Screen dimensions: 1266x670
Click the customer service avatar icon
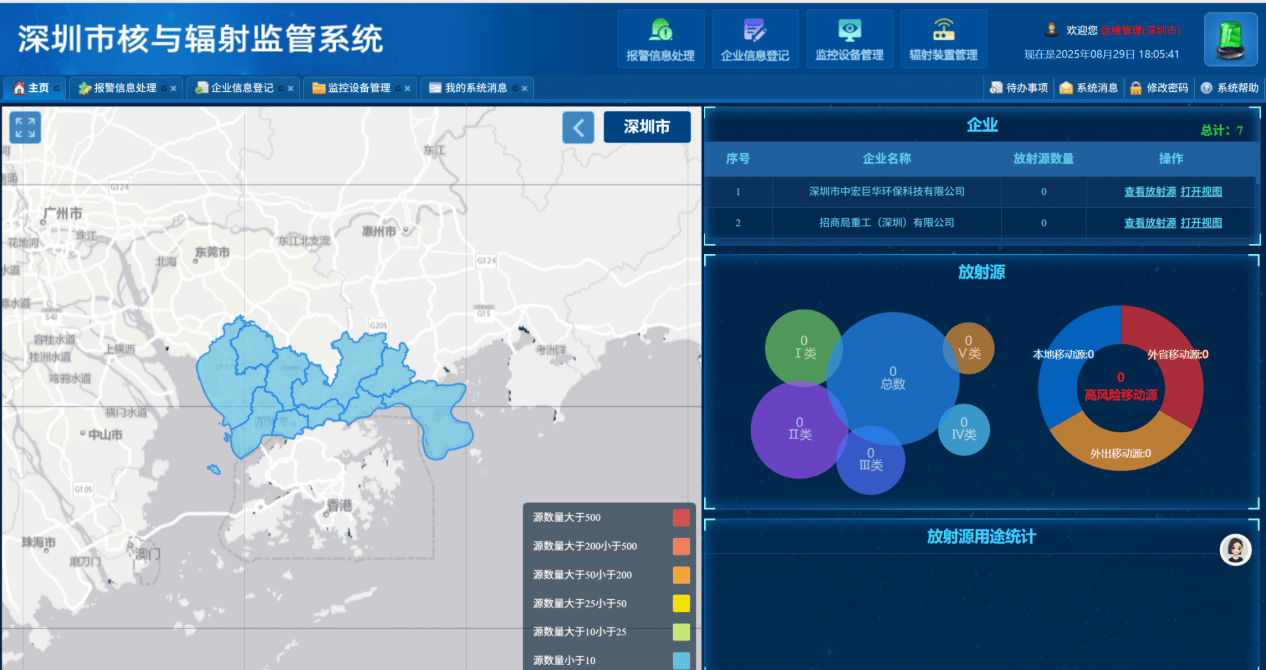click(1235, 549)
